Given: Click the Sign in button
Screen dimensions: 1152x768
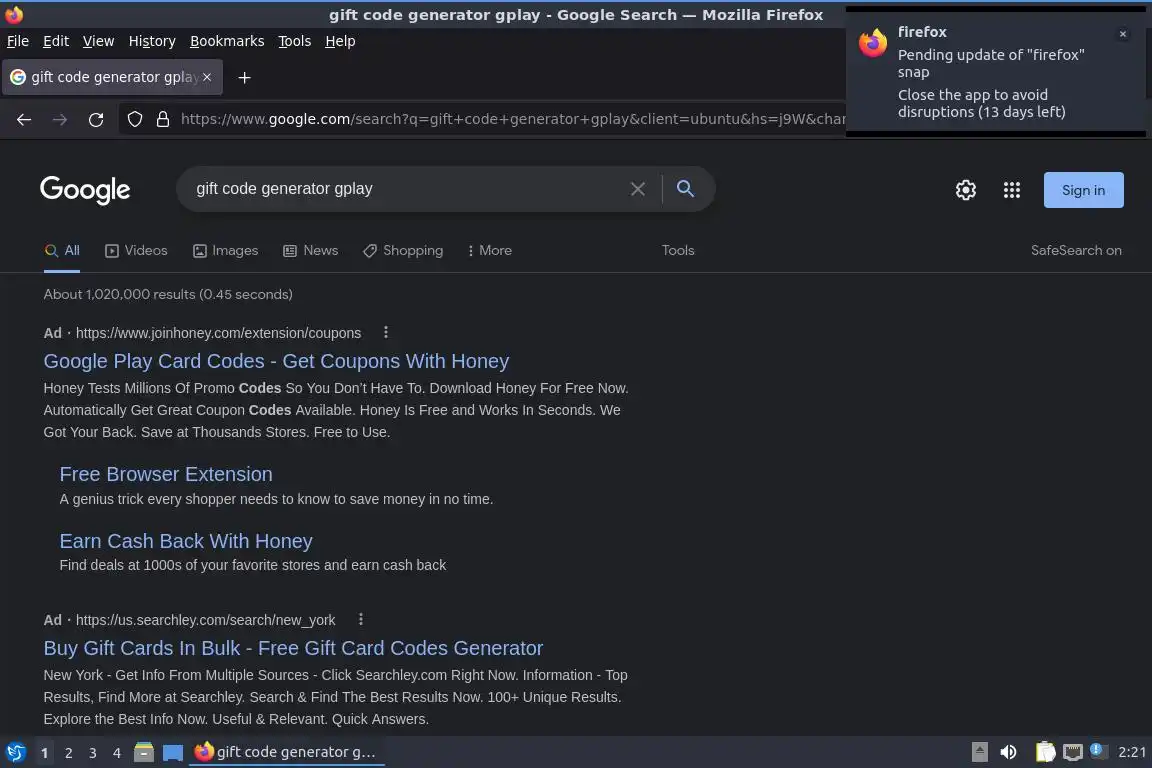Looking at the screenshot, I should point(1084,190).
